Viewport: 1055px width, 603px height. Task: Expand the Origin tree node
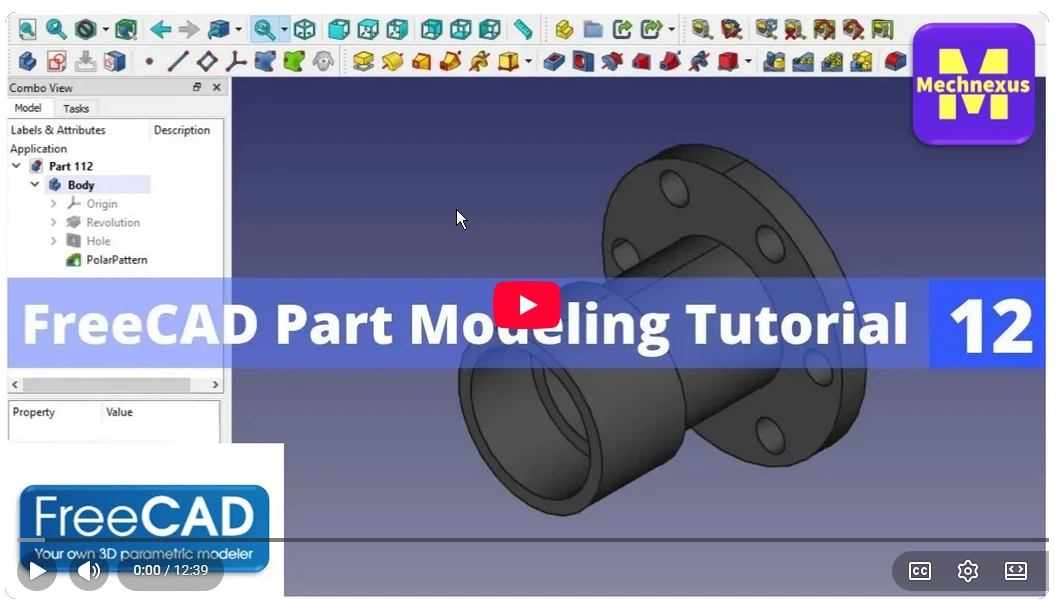coord(54,203)
